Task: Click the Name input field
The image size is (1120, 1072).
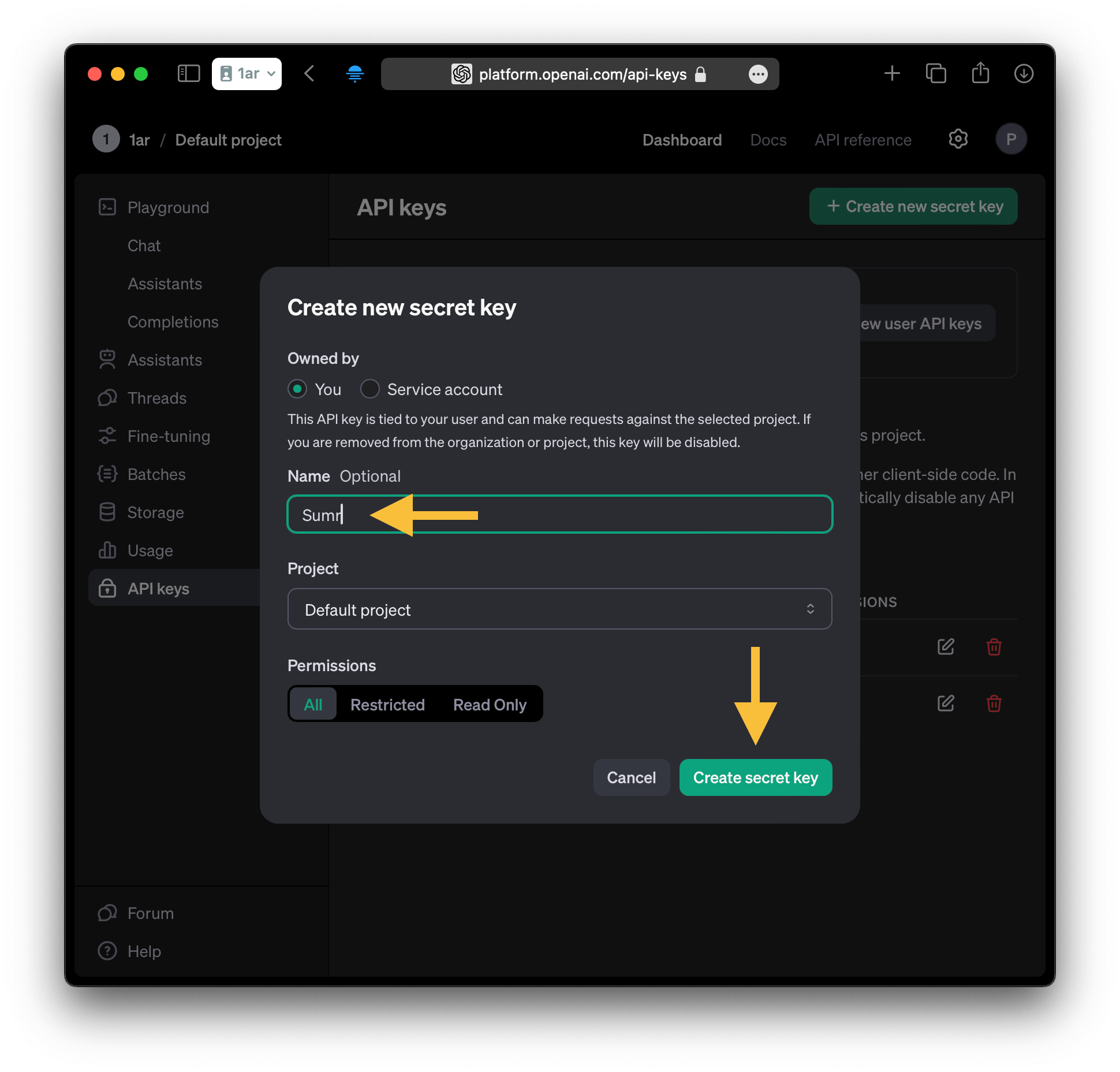Action: pyautogui.click(x=559, y=514)
